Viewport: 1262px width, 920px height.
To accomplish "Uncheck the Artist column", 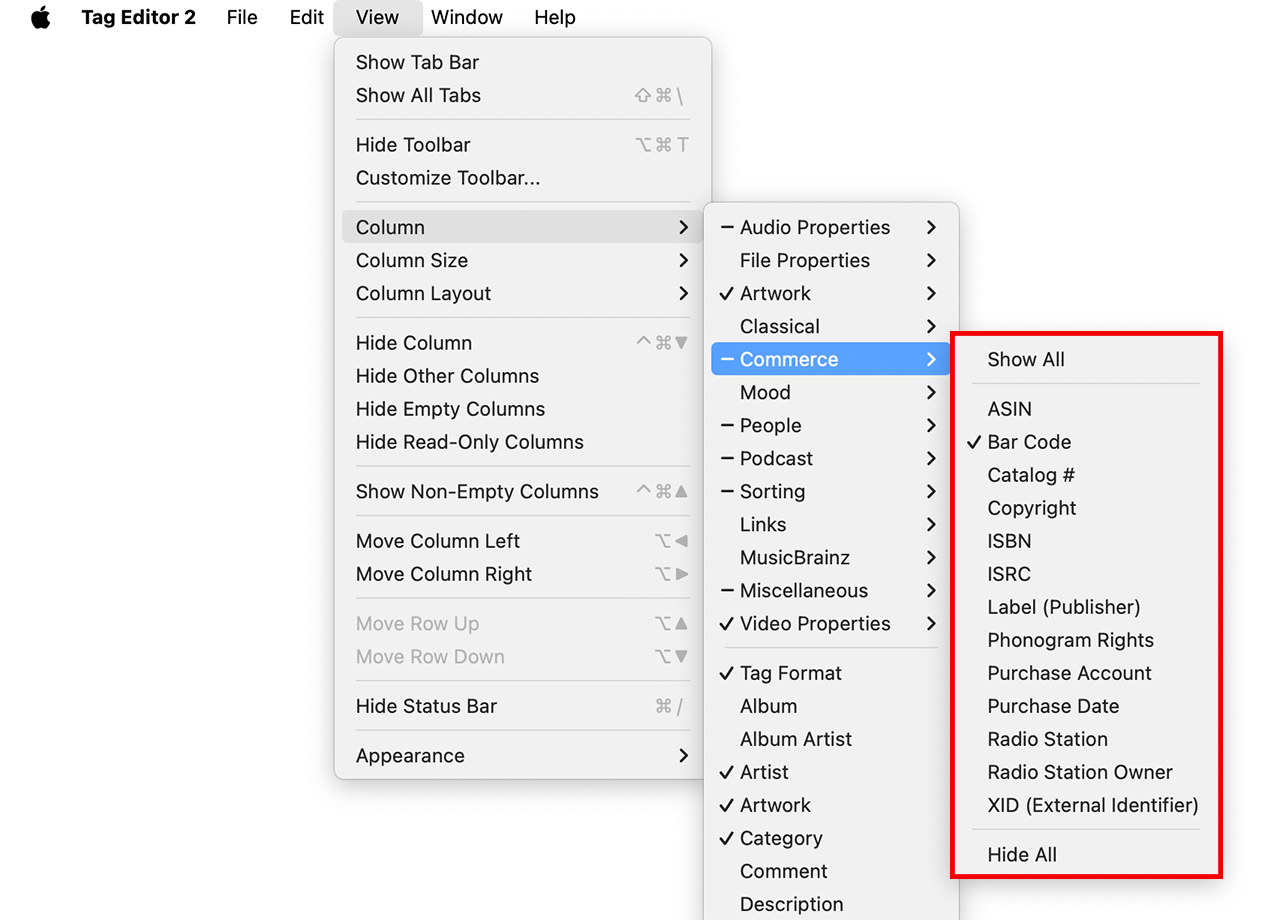I will [830, 772].
